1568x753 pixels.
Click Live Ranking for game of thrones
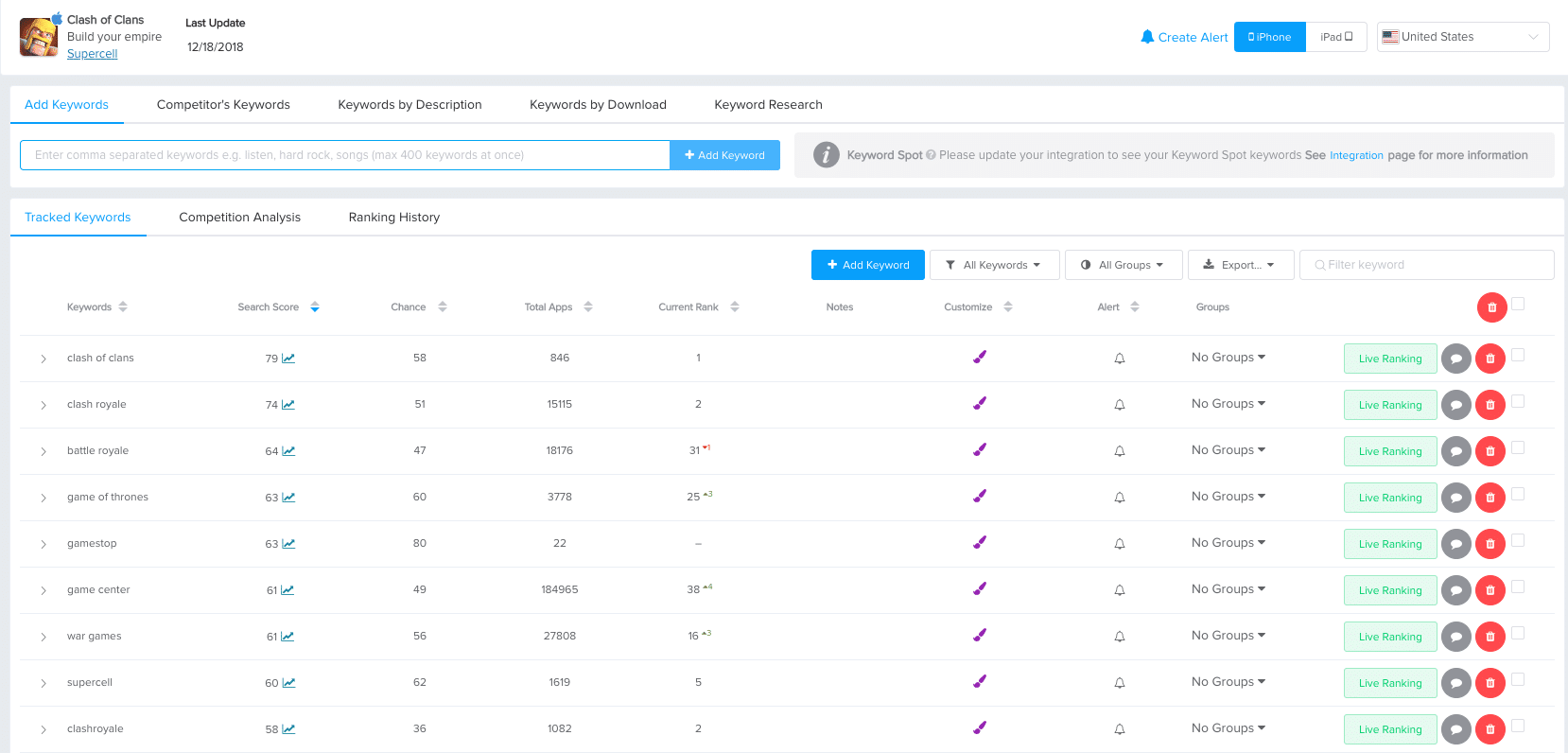[x=1390, y=498]
